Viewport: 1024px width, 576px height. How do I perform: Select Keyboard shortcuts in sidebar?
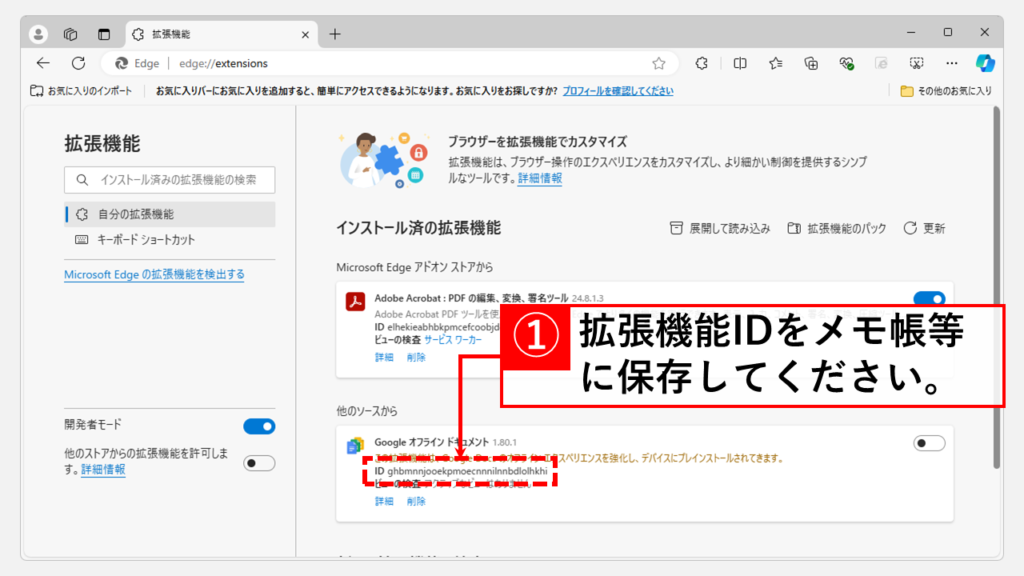click(x=145, y=240)
